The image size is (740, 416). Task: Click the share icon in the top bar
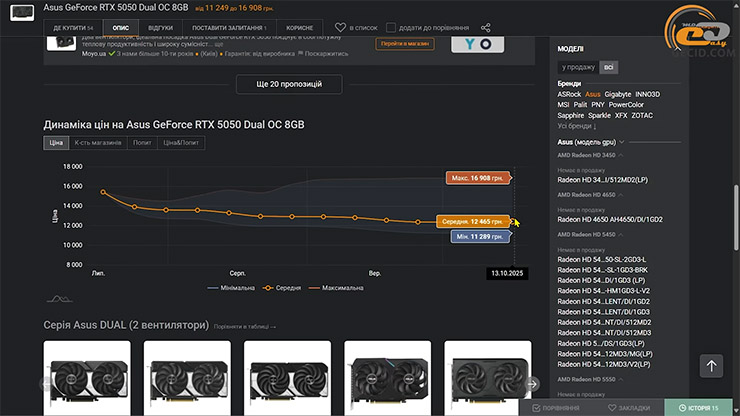point(486,28)
